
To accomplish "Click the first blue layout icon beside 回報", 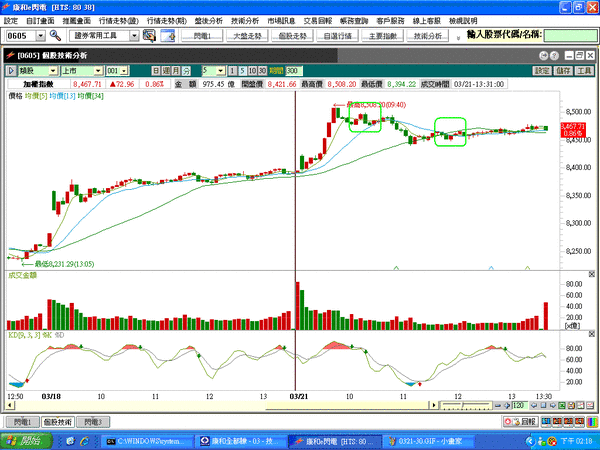I will [546, 422].
